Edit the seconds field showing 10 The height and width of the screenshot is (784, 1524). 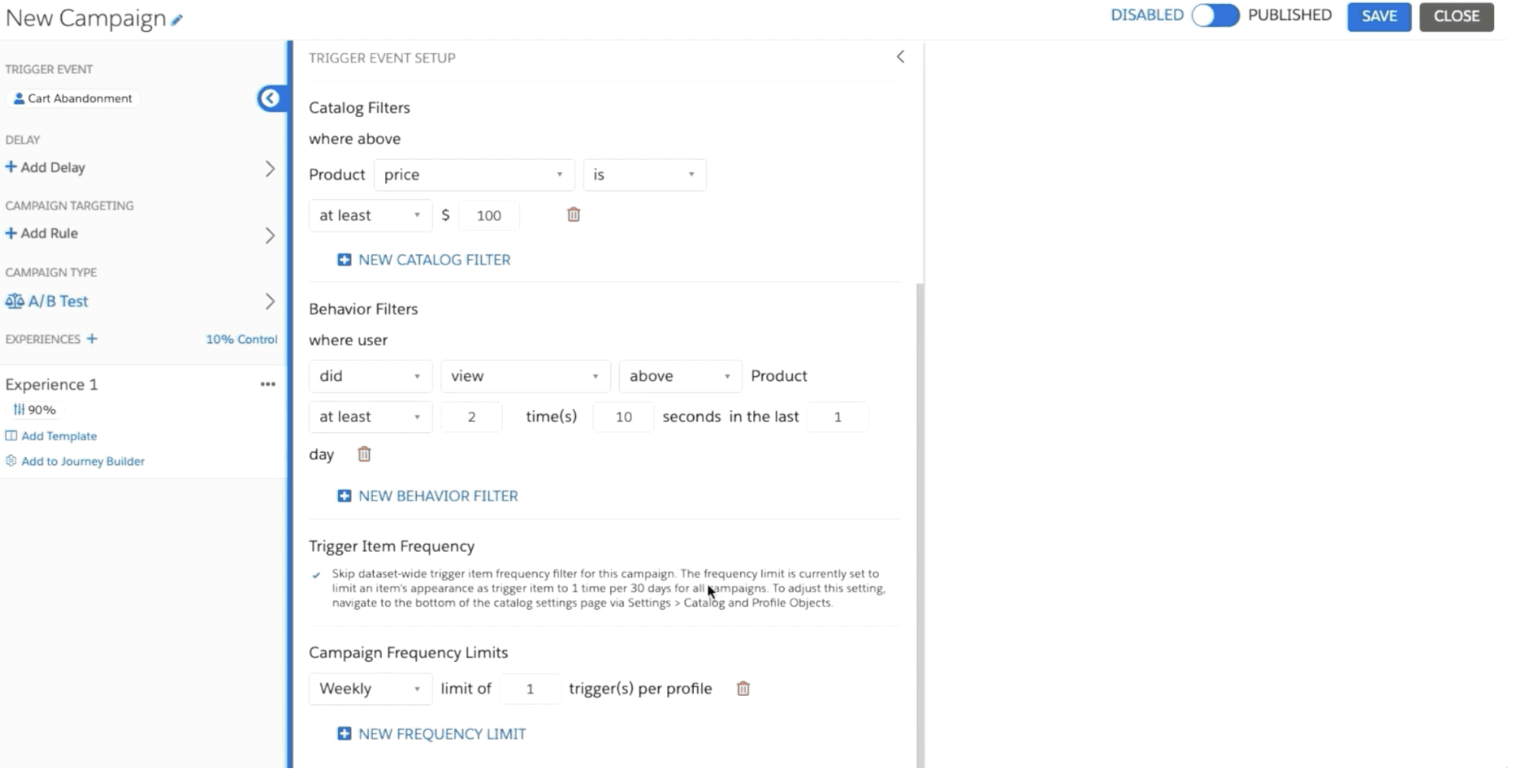coord(623,417)
